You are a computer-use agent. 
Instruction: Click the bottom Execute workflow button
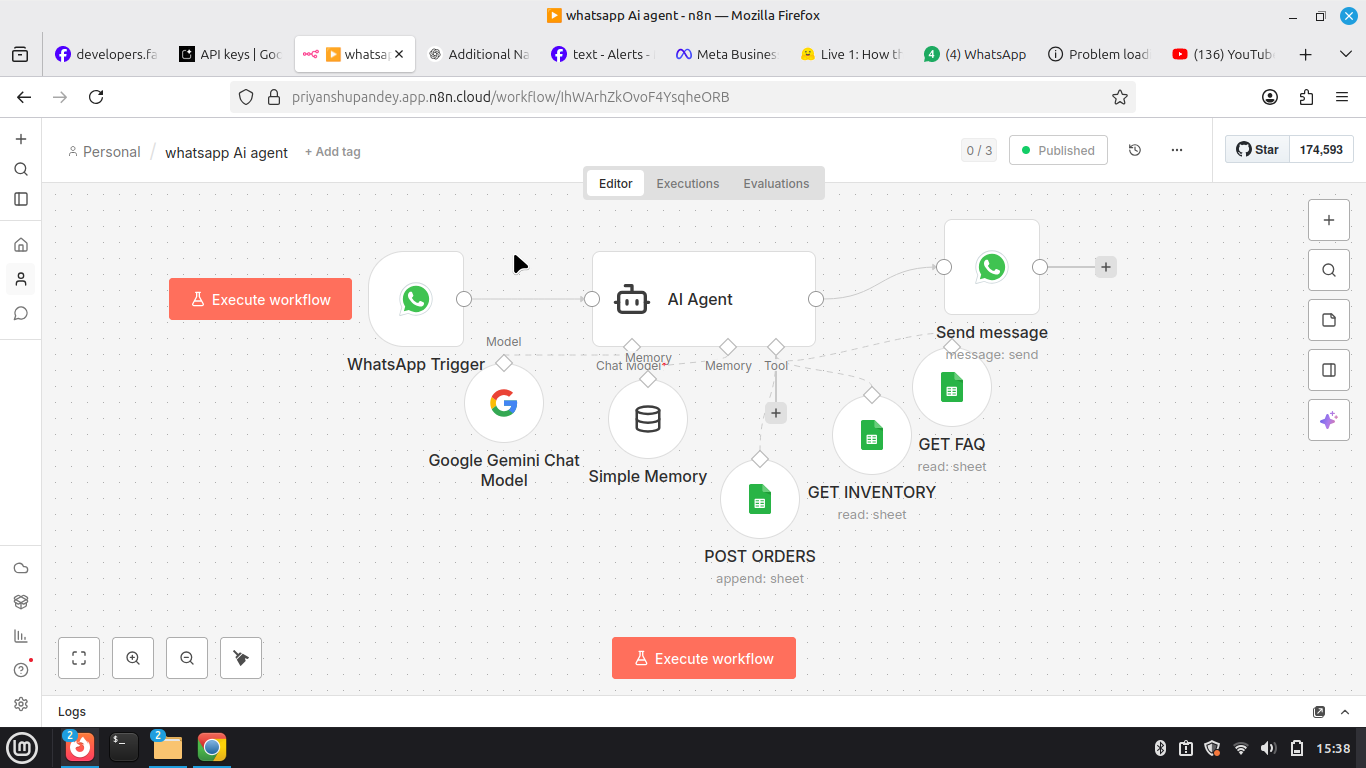704,658
